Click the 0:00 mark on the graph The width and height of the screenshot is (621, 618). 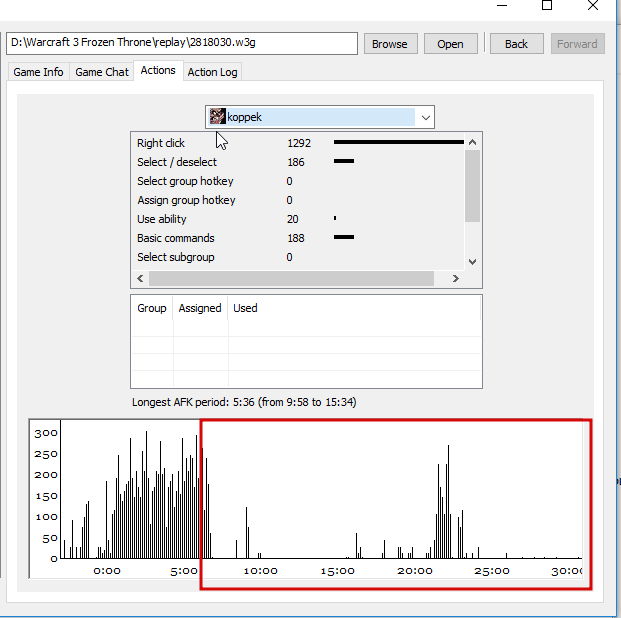pyautogui.click(x=107, y=571)
